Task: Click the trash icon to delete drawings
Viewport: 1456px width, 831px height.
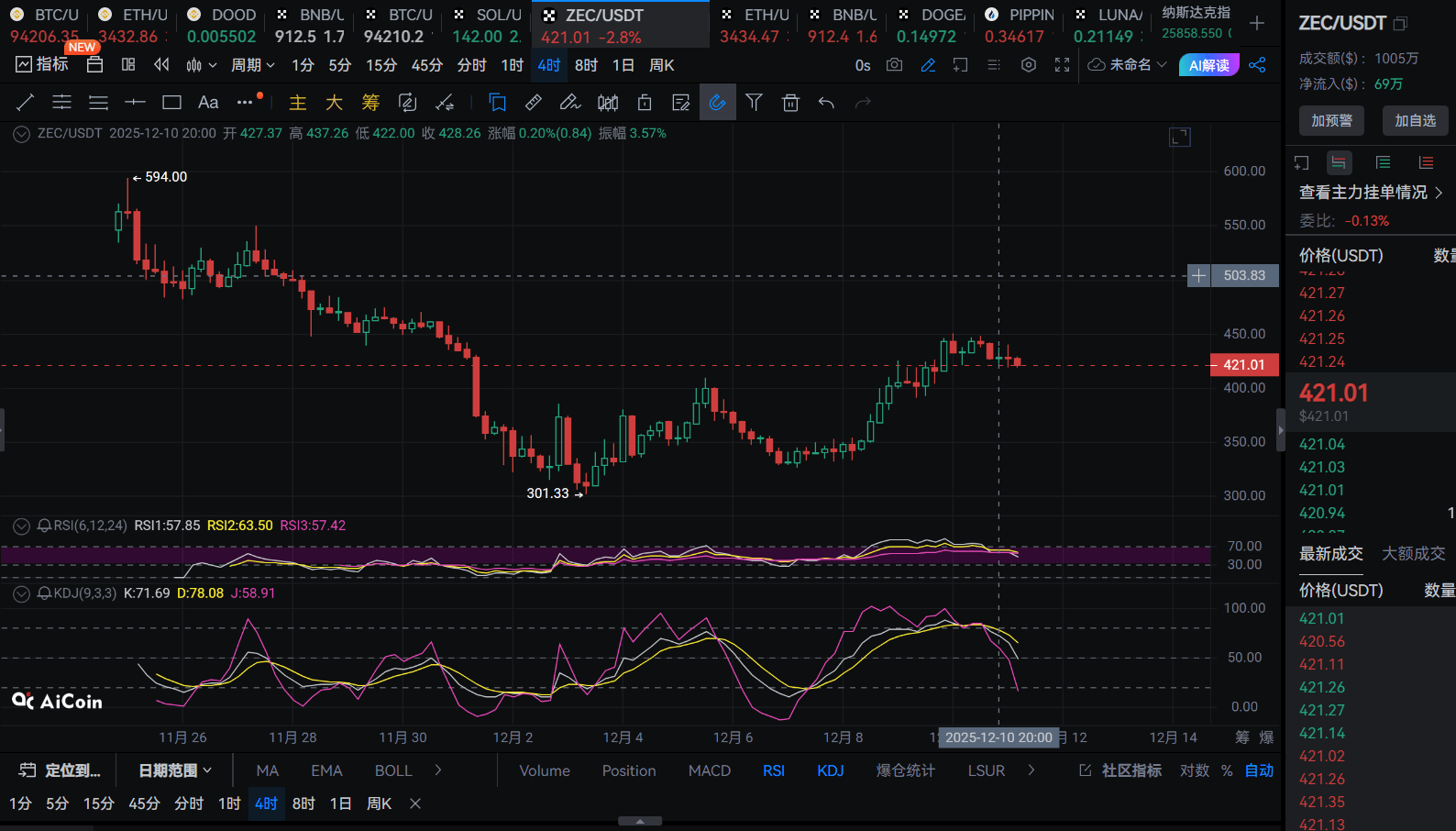Action: 790,103
